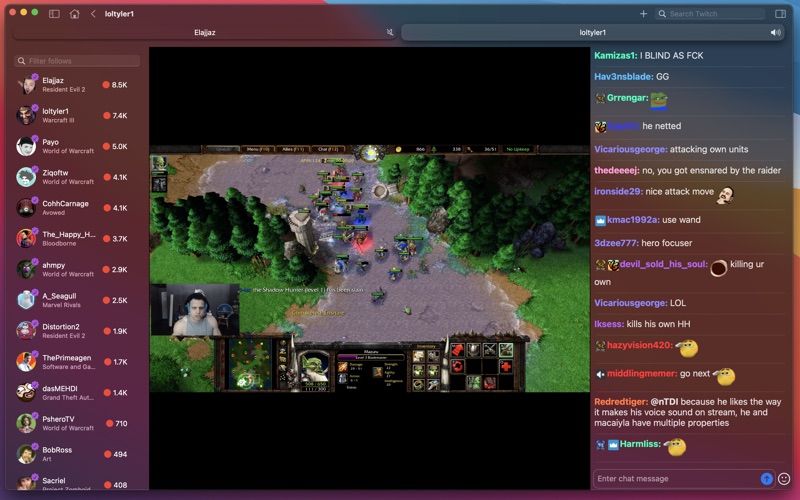Click the back chevron arrow
The image size is (800, 500).
(93, 14)
